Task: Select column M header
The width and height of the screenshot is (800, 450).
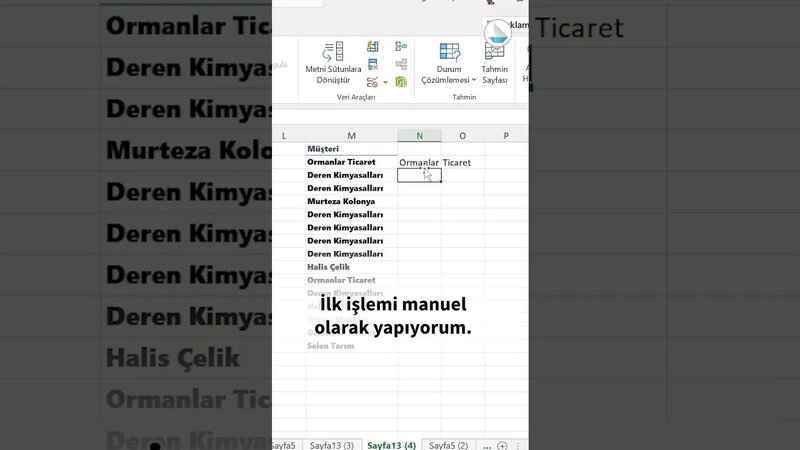Action: click(x=352, y=136)
